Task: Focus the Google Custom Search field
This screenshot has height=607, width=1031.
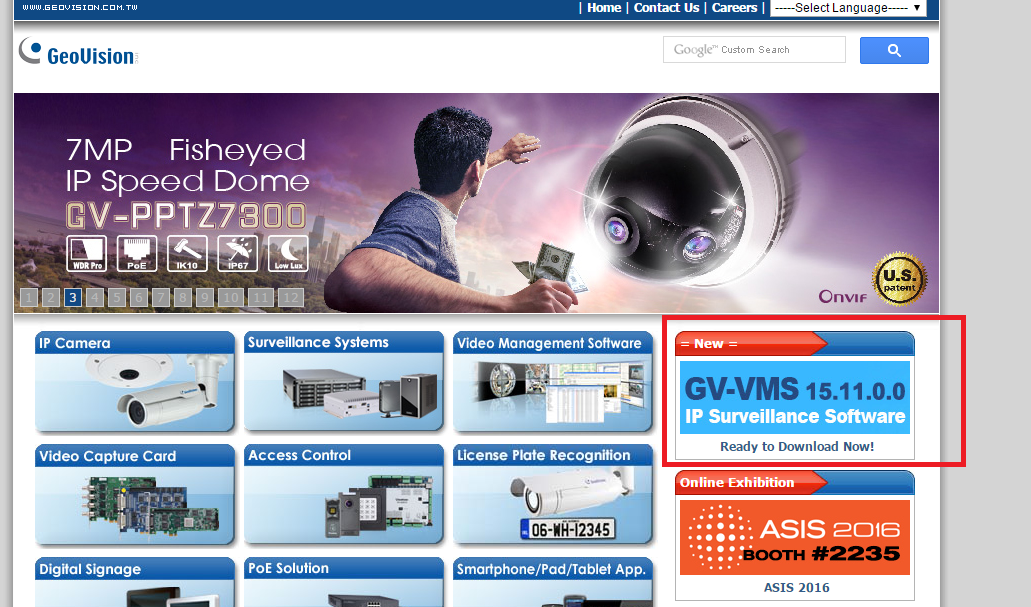Action: (x=754, y=50)
